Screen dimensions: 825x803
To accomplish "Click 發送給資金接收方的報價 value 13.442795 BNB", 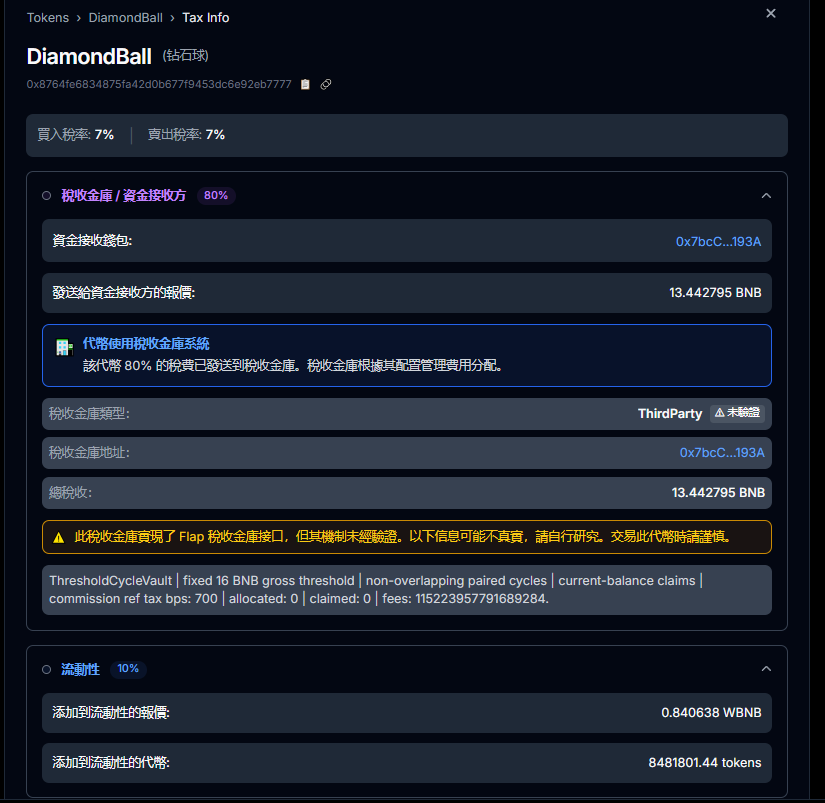I will (x=715, y=293).
